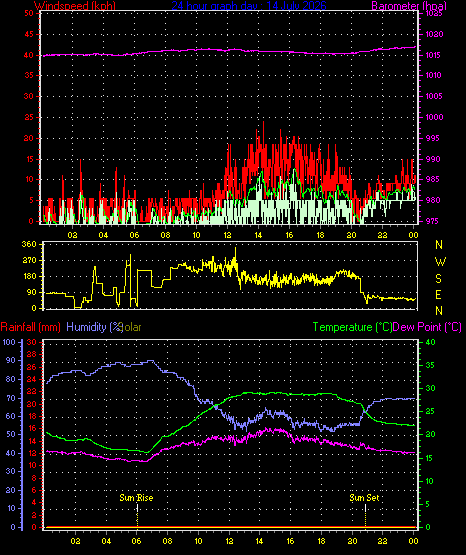
Task: Click the 'Solar' legend label
Action: [x=131, y=327]
